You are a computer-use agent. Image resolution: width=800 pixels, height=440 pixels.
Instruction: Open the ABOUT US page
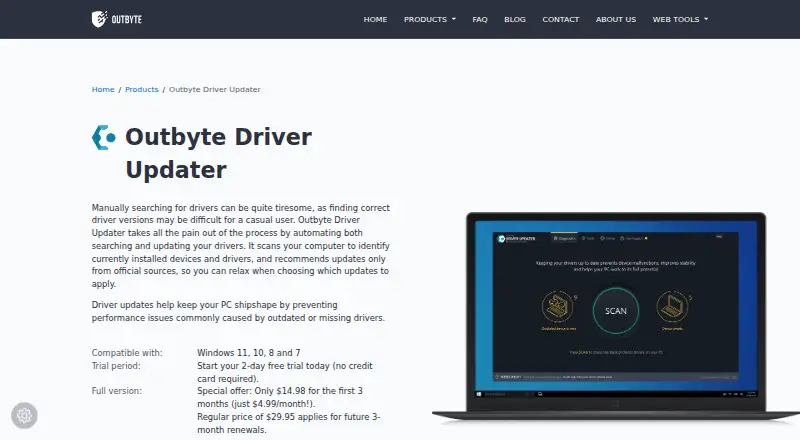(616, 19)
